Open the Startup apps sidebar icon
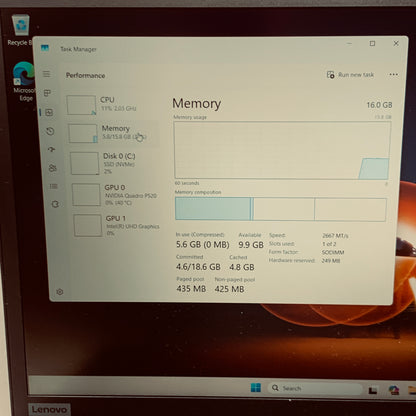Viewport: 416px width, 416px height. pos(51,149)
